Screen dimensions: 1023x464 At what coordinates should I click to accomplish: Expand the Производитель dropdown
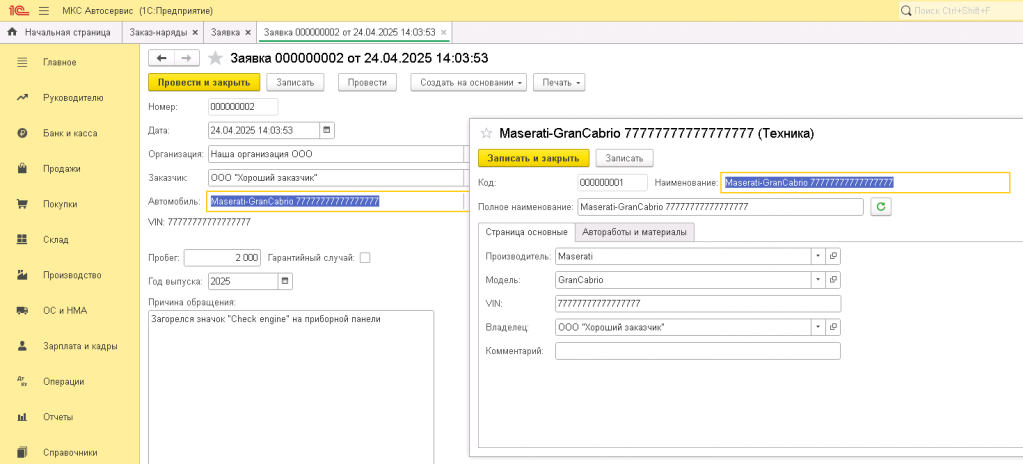818,256
